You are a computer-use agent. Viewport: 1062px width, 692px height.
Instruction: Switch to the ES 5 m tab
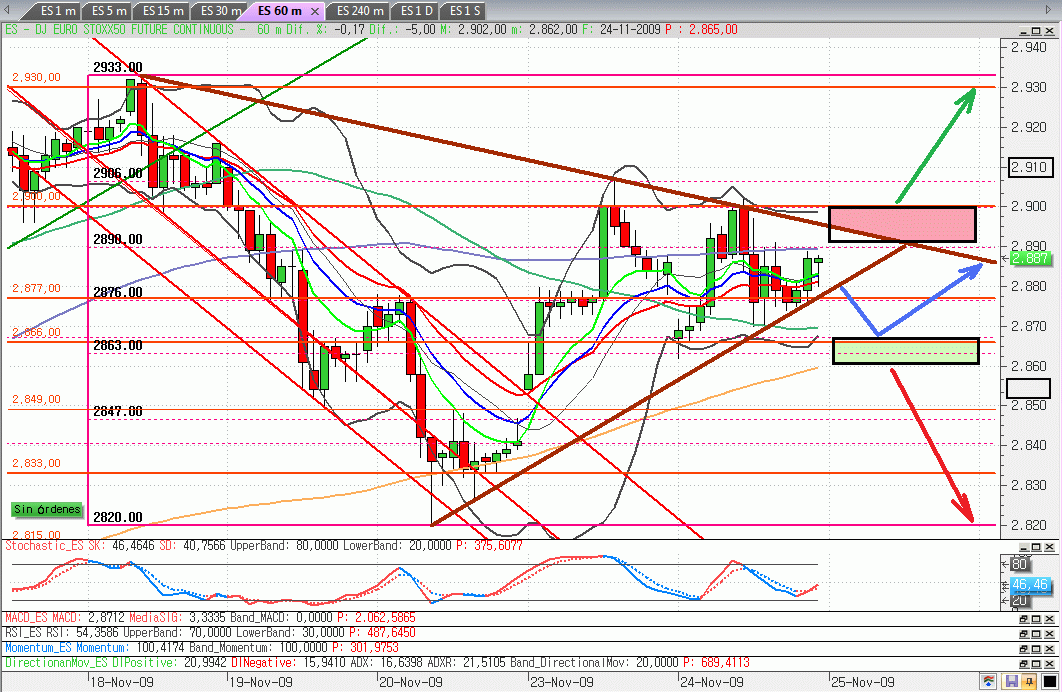108,11
